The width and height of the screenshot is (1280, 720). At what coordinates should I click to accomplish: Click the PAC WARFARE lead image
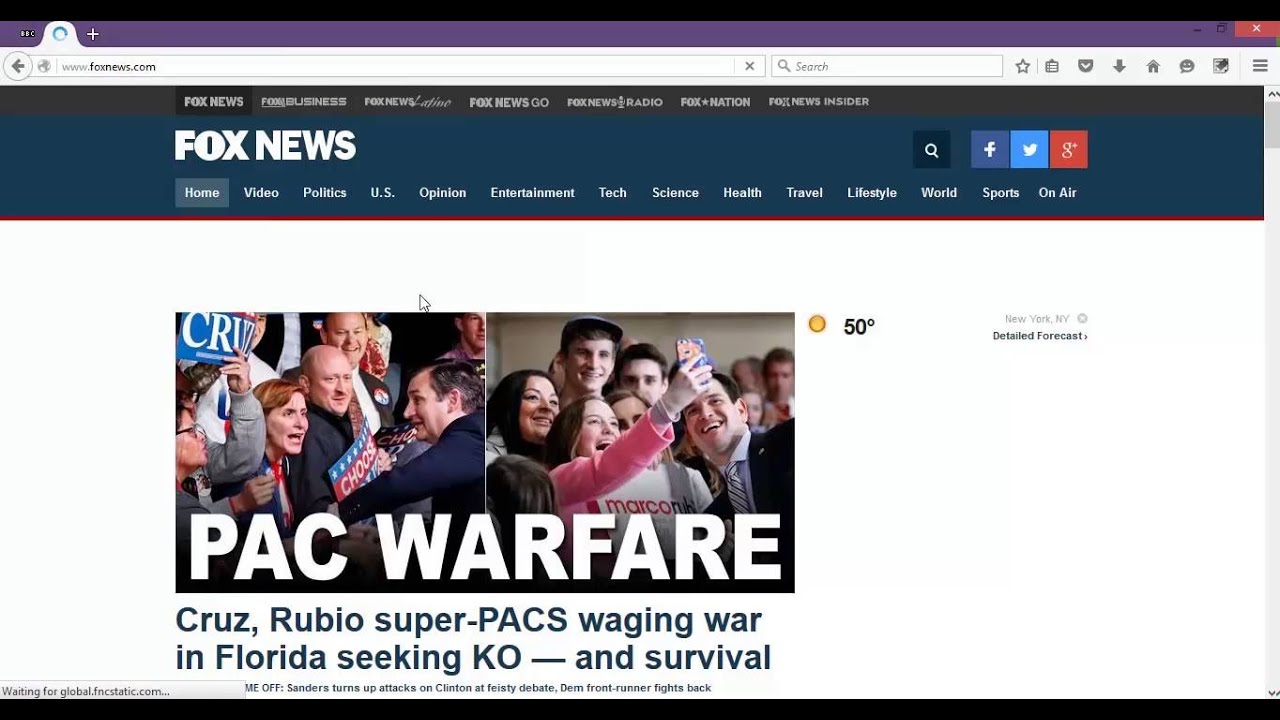coord(485,453)
